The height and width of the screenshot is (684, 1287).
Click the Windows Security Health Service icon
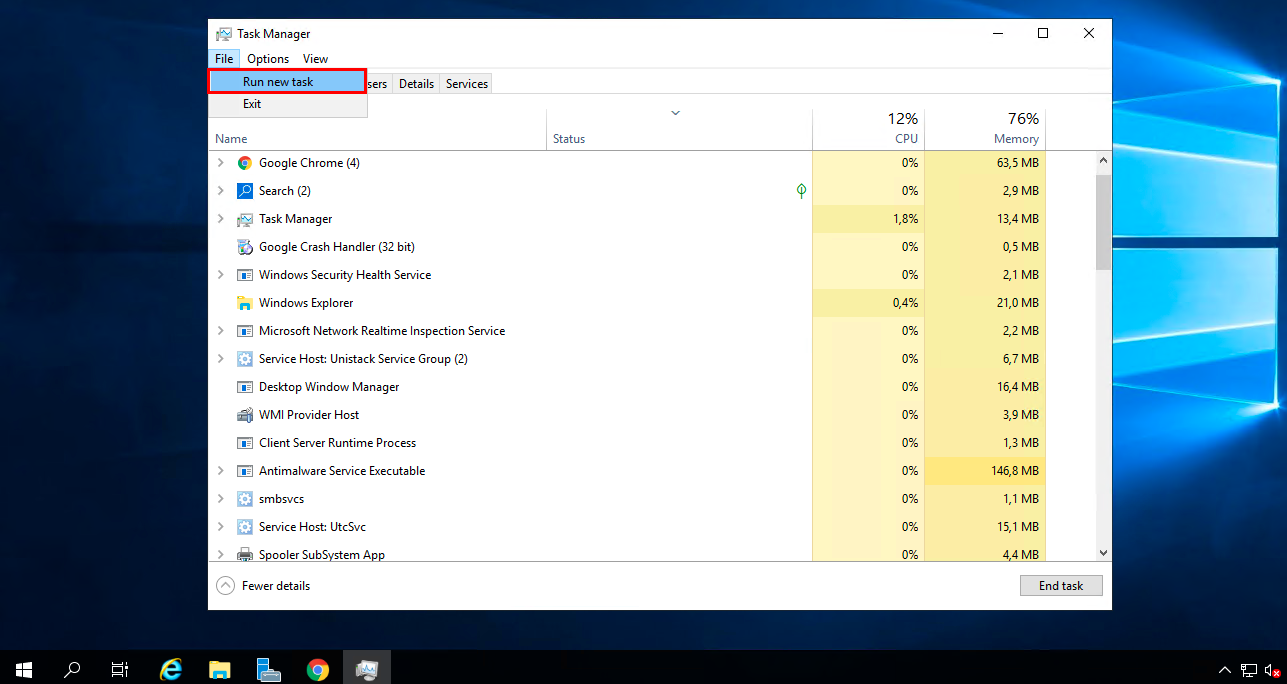tap(245, 275)
